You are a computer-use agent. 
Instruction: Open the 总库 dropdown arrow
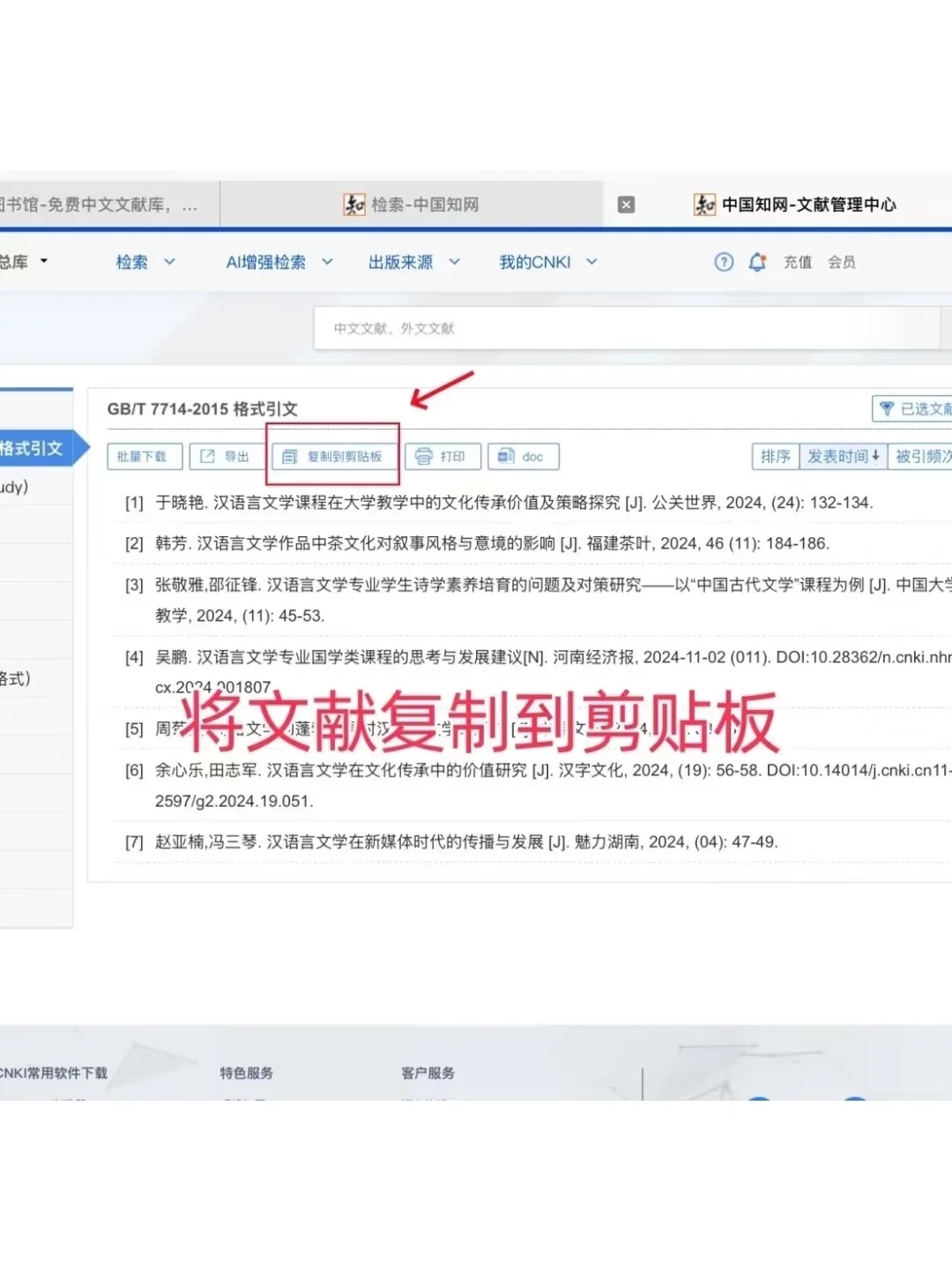(44, 261)
